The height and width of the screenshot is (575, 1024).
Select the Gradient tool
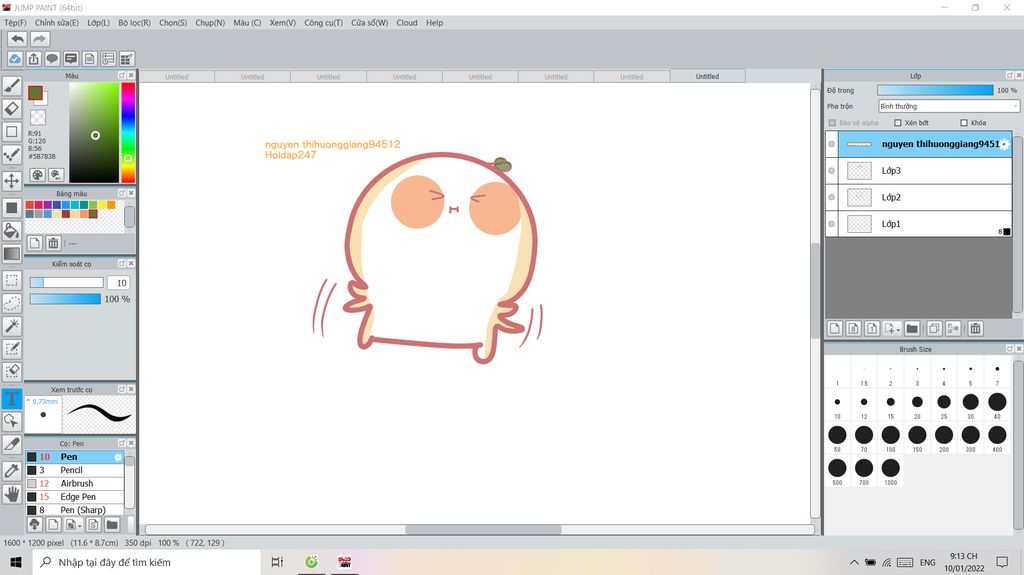click(x=12, y=254)
